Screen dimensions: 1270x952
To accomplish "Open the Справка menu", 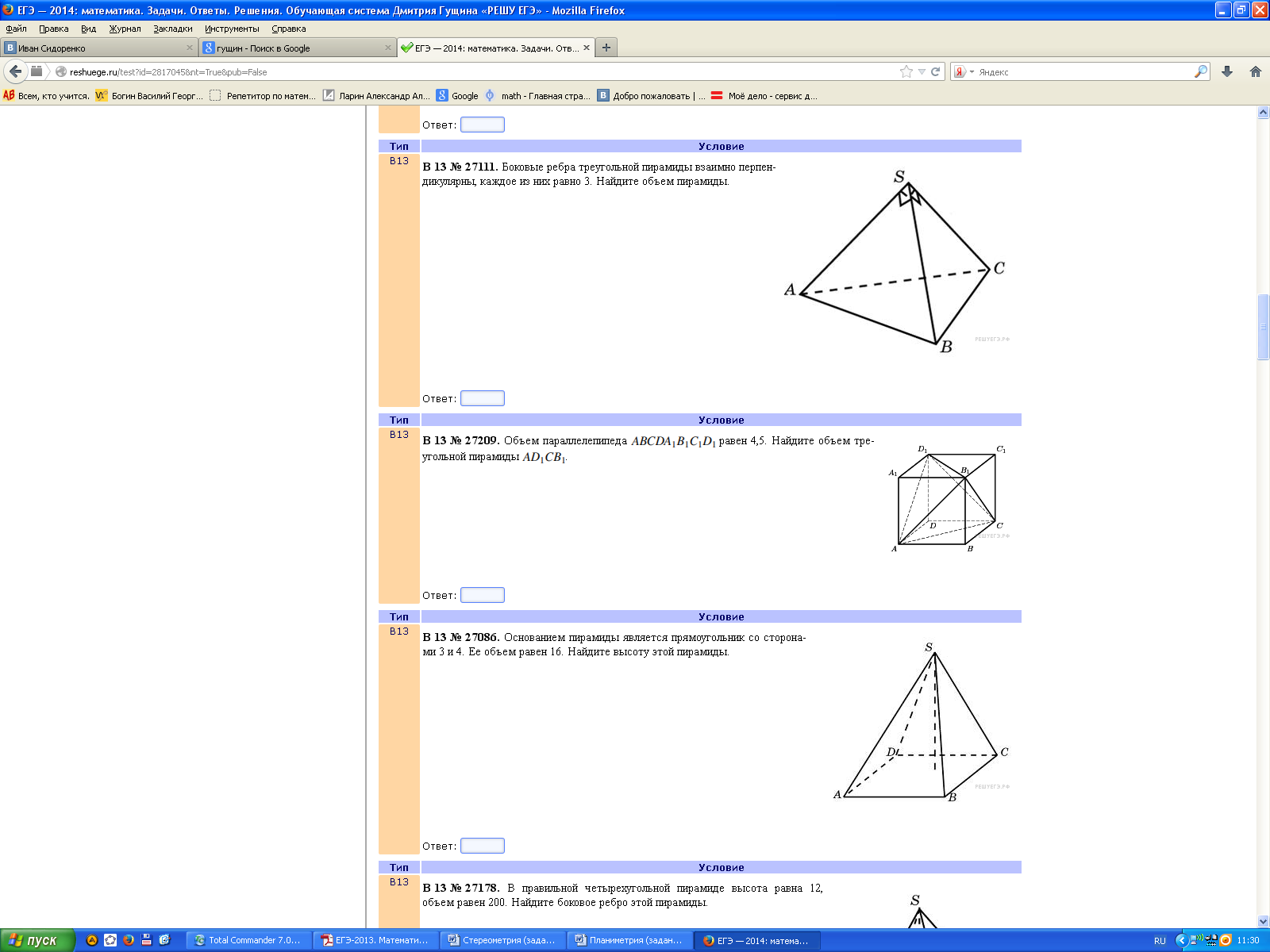I will pyautogui.click(x=289, y=29).
